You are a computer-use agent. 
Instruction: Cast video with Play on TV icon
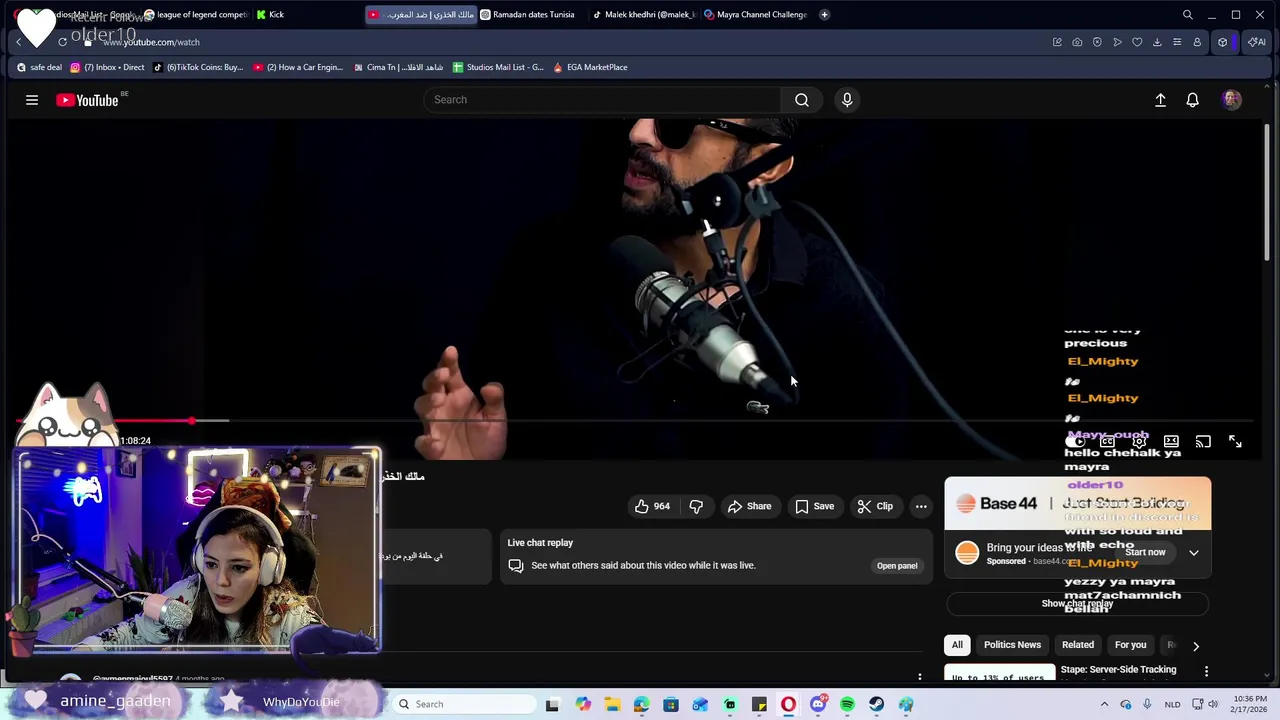click(x=1203, y=441)
